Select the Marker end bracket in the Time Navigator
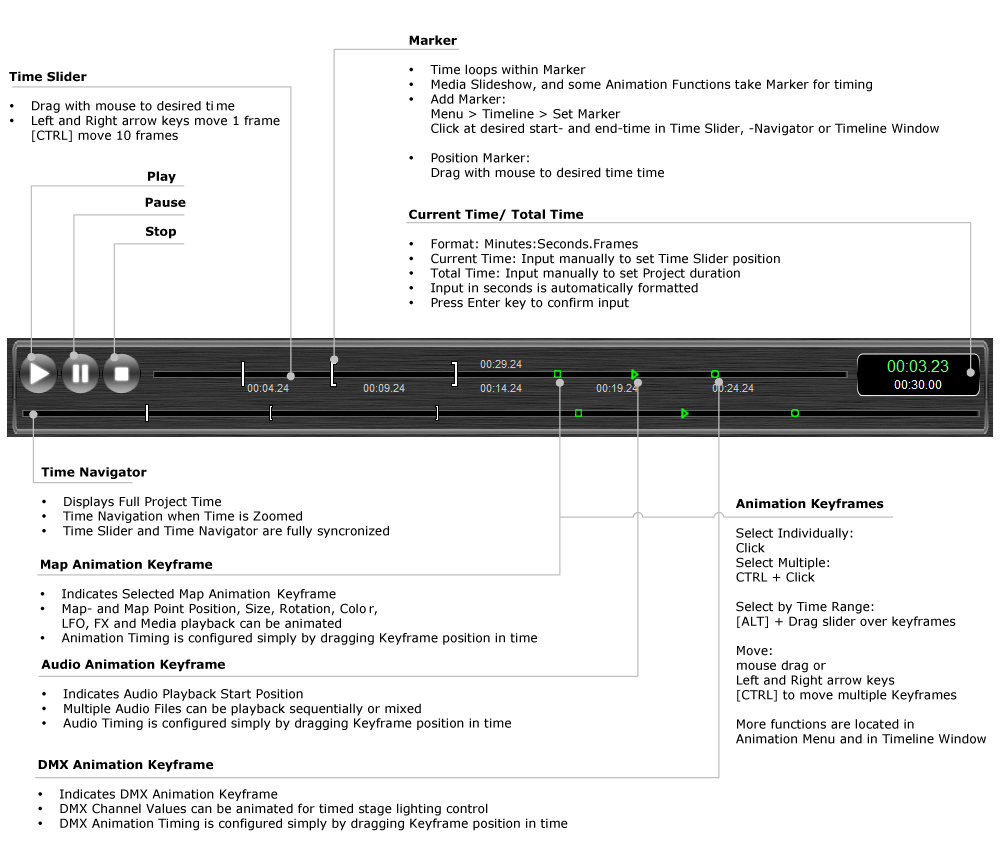Viewport: 1000px width, 851px height. click(437, 413)
